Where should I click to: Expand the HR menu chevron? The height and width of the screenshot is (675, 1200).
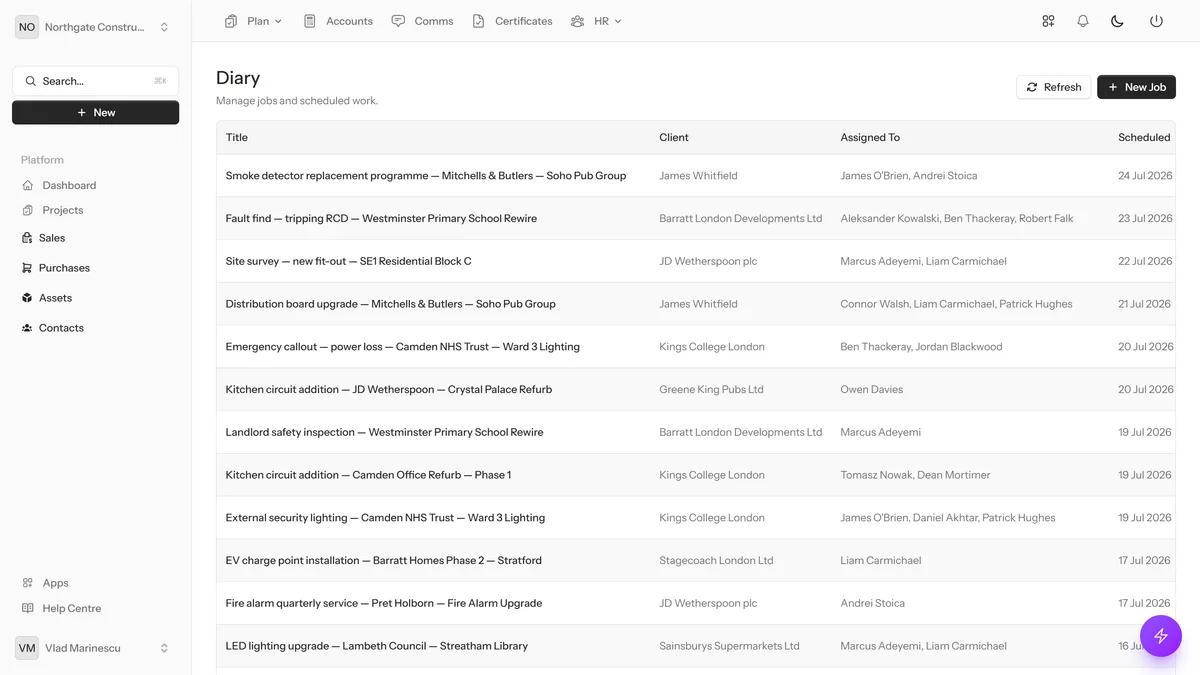pos(618,21)
